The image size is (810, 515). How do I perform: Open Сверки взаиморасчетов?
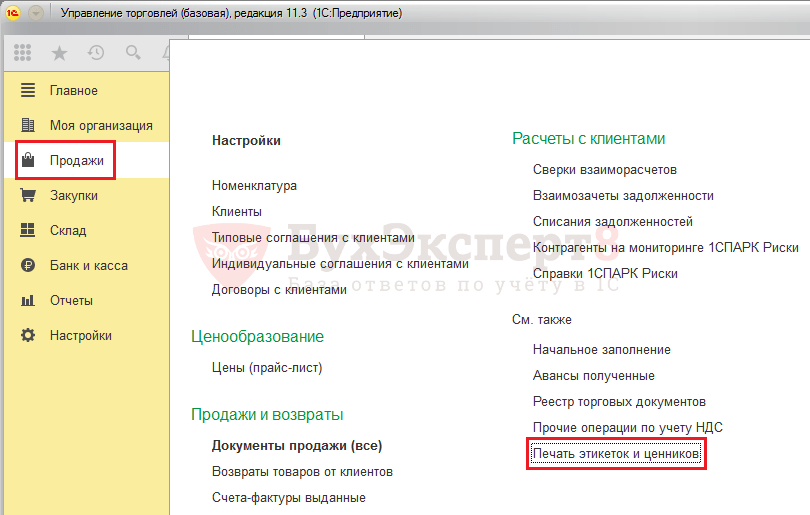coord(605,169)
